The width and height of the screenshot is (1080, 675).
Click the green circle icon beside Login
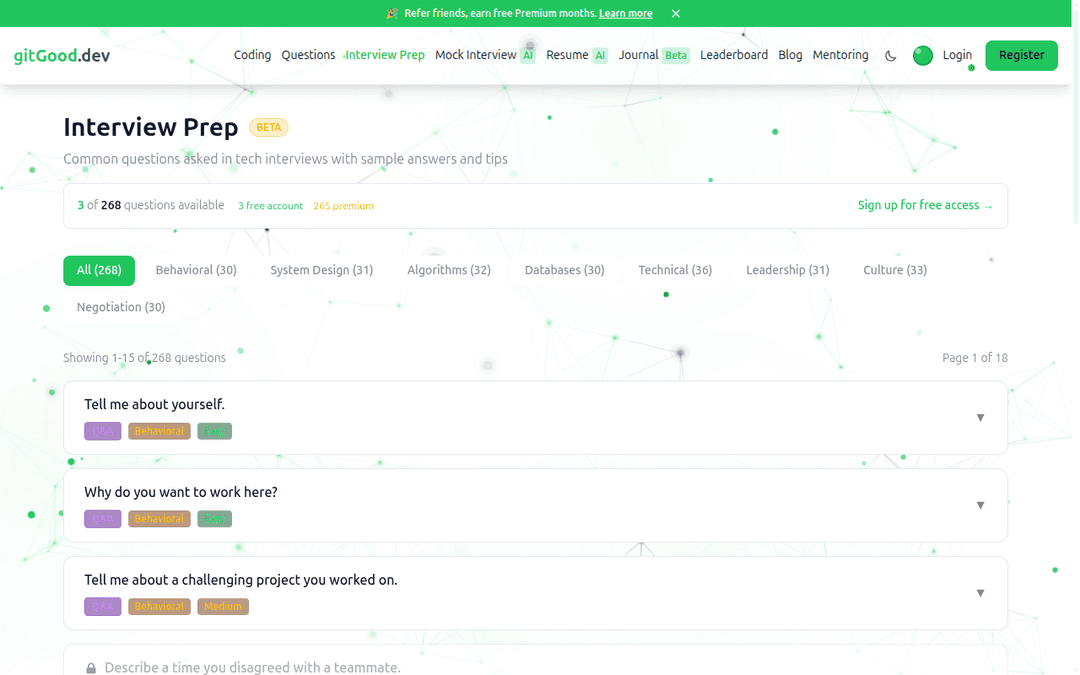point(922,56)
